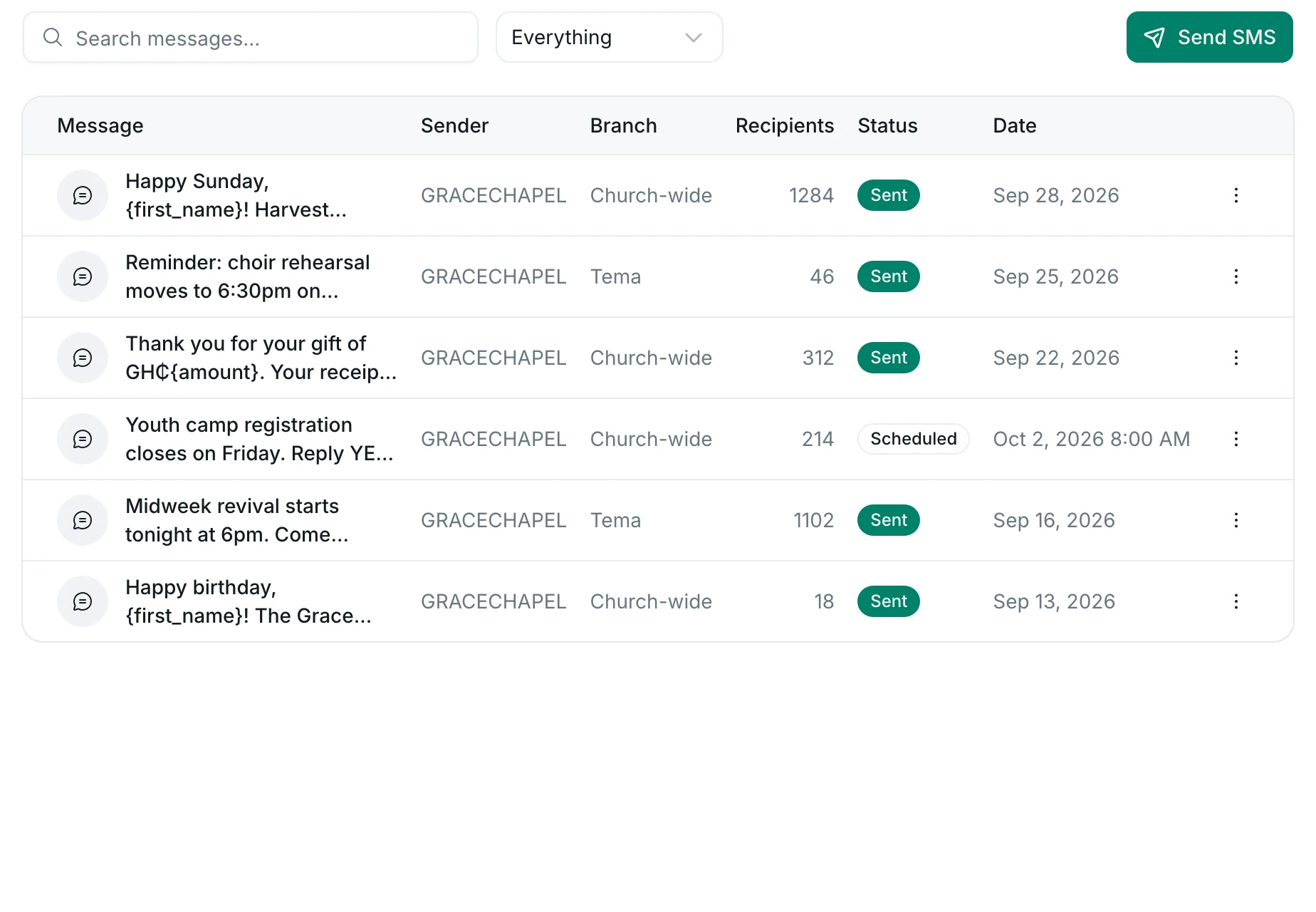
Task: Open row actions menu for Sep 28, 2026 message
Action: tap(1236, 195)
